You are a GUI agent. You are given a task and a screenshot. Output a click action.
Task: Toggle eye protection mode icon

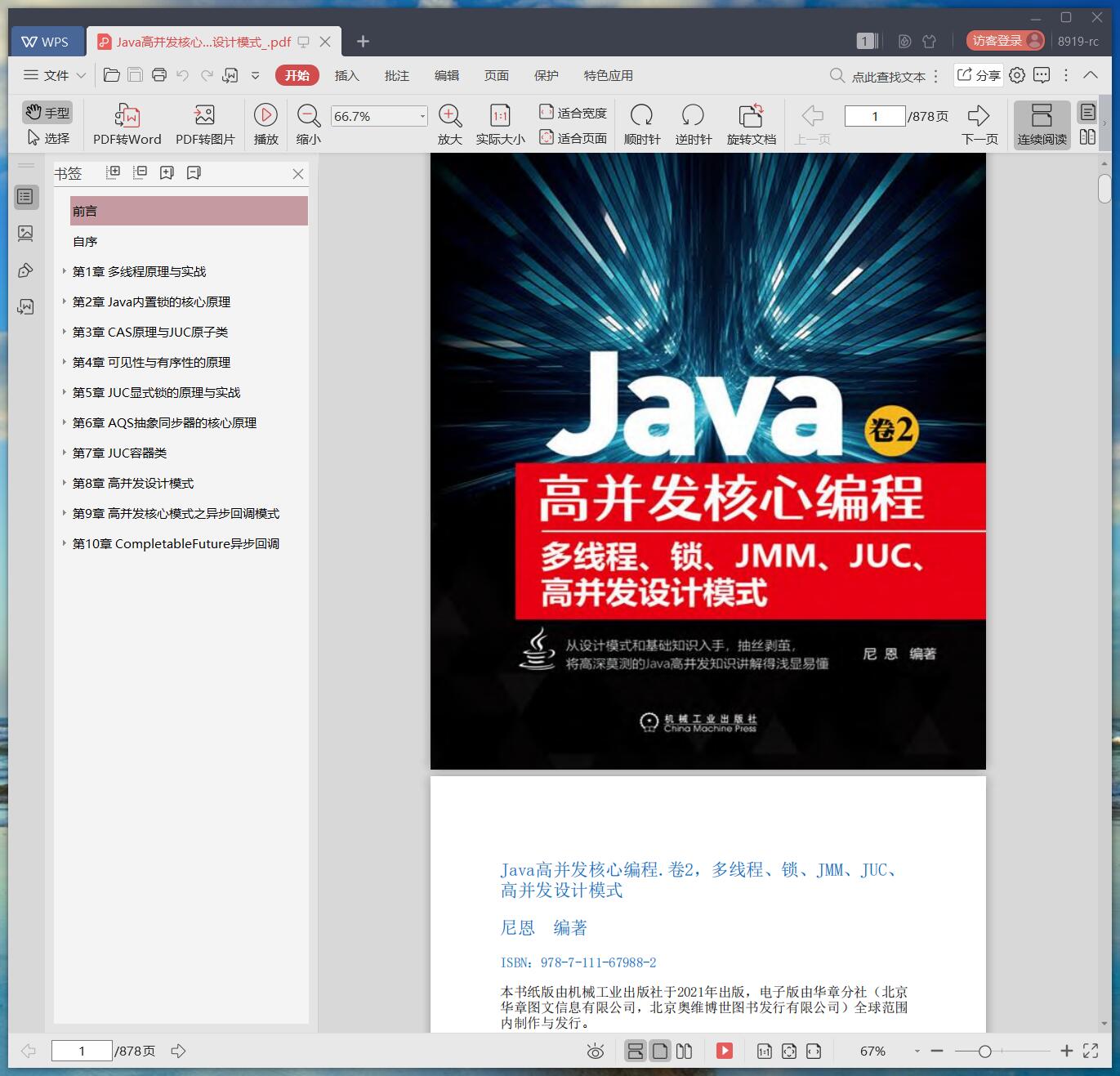tap(596, 1051)
